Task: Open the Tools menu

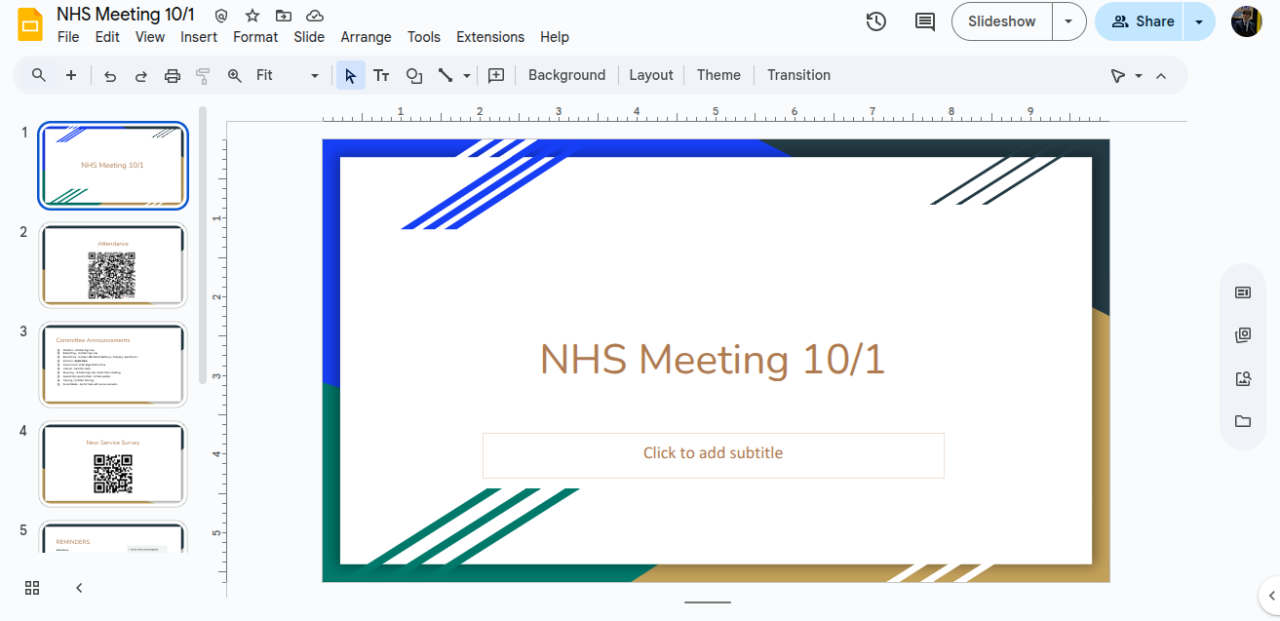Action: [x=424, y=37]
